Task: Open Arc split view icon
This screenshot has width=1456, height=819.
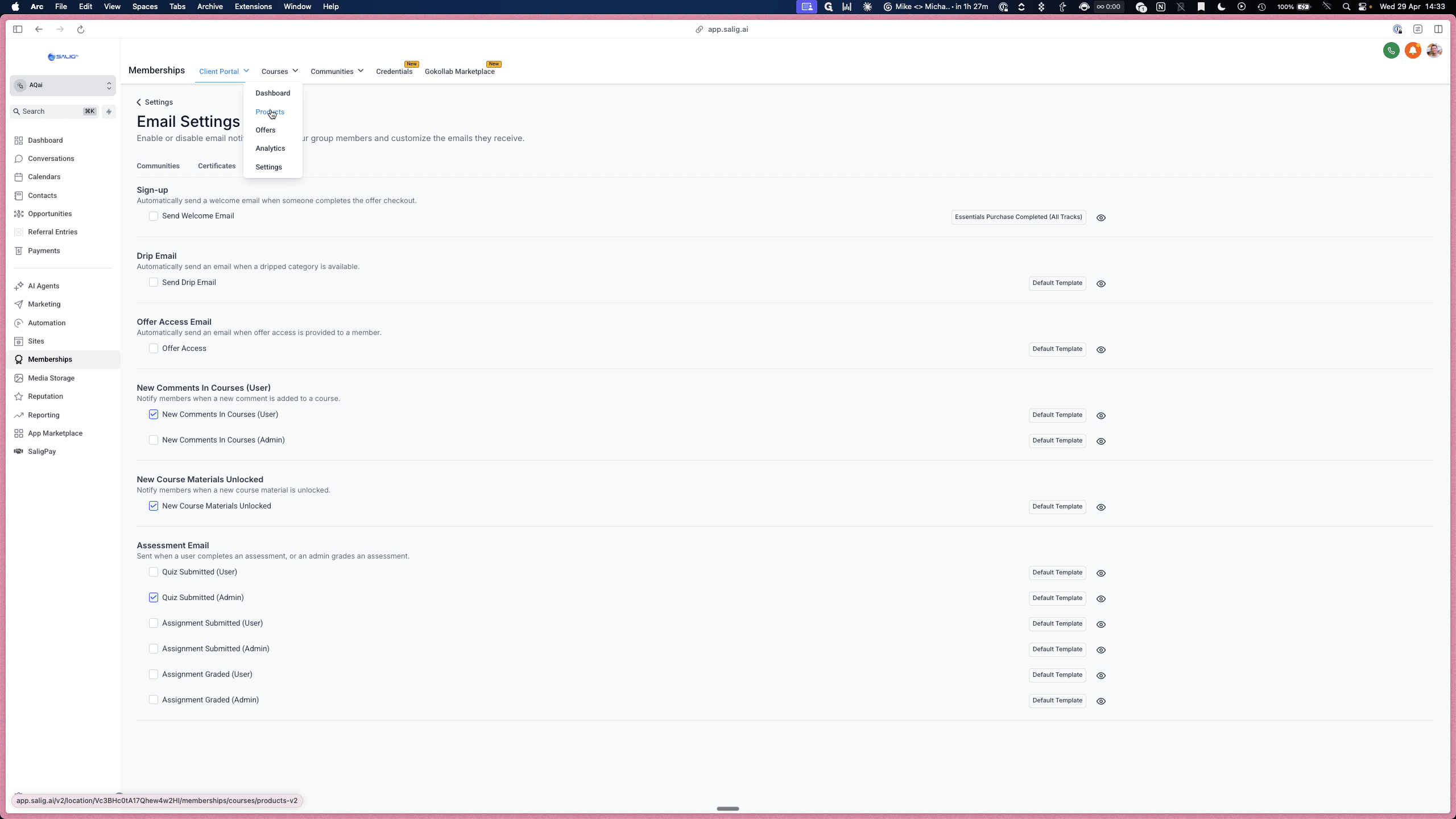Action: pyautogui.click(x=1438, y=30)
